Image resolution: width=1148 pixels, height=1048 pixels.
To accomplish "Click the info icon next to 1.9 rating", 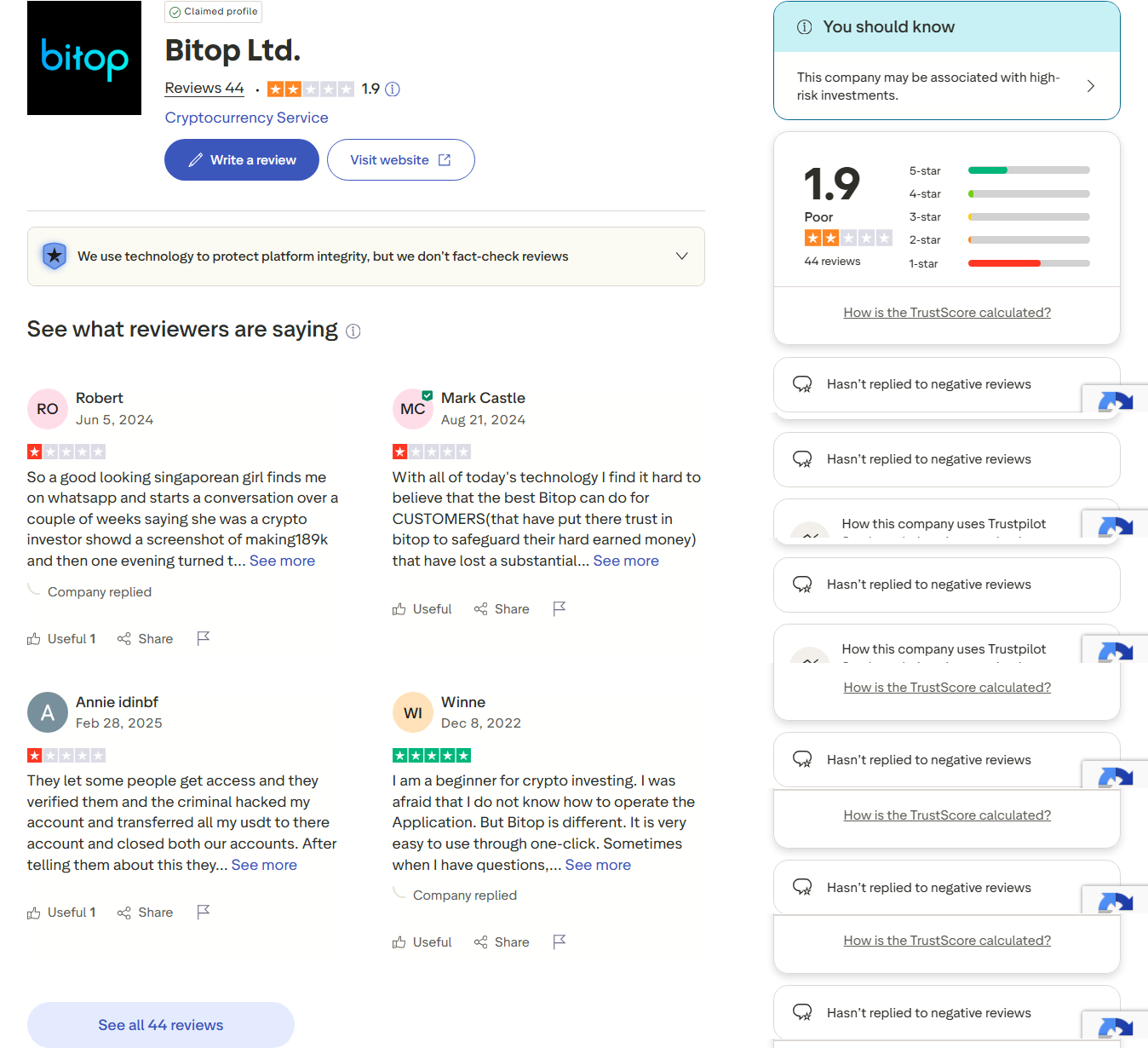I will [393, 89].
